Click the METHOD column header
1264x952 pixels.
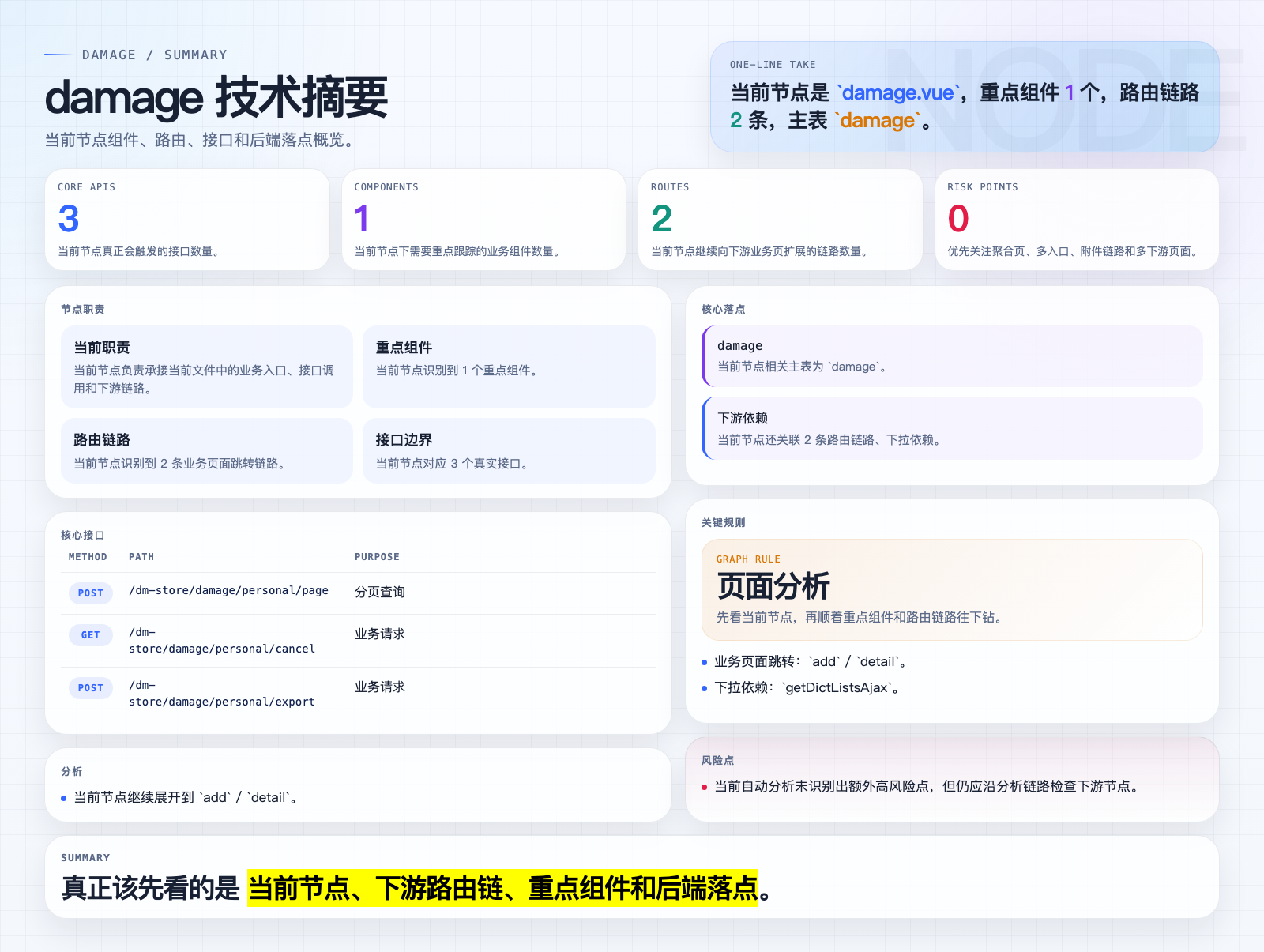point(88,557)
